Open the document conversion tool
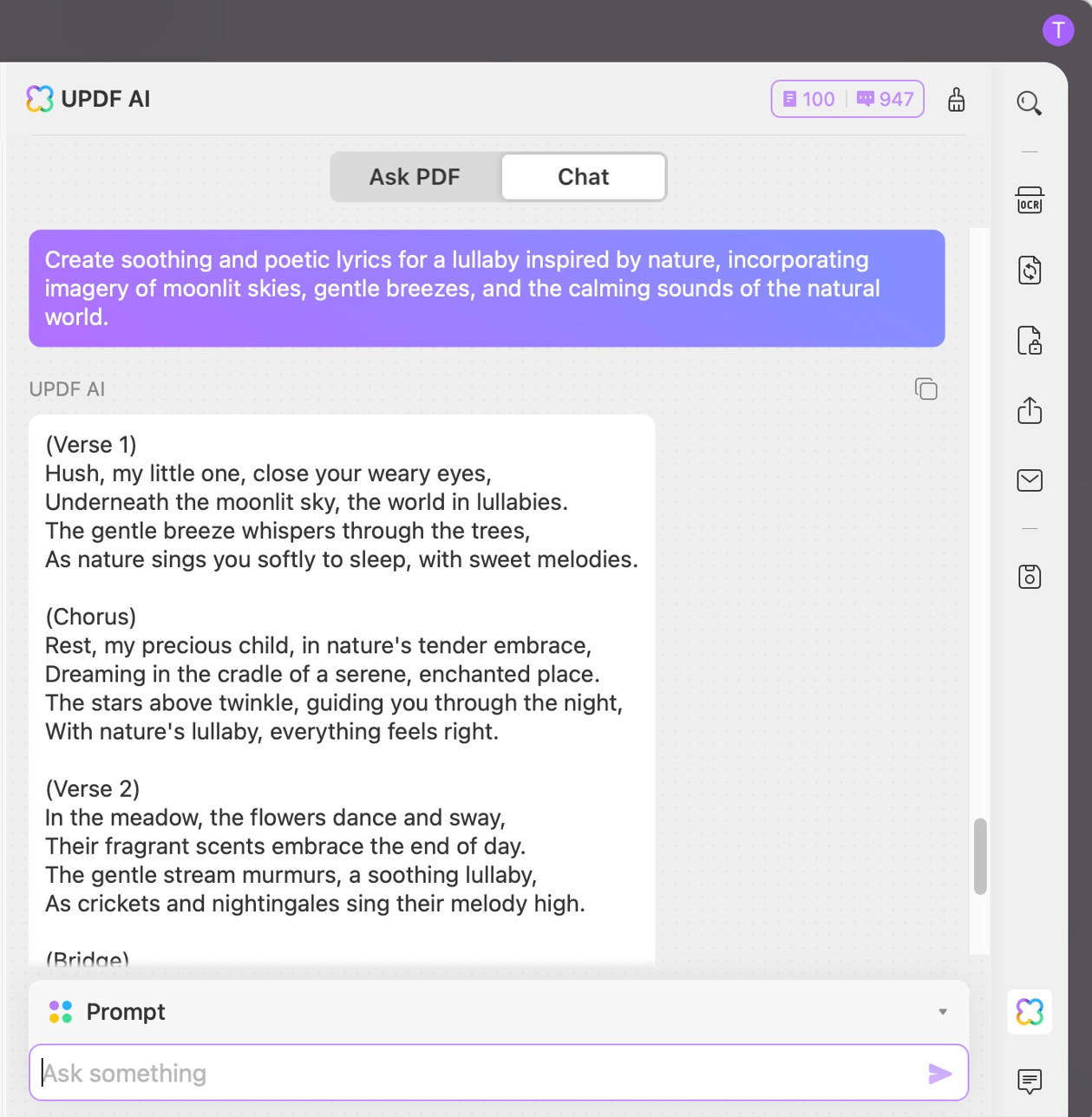Screen dimensions: 1092x1117 (1030, 271)
